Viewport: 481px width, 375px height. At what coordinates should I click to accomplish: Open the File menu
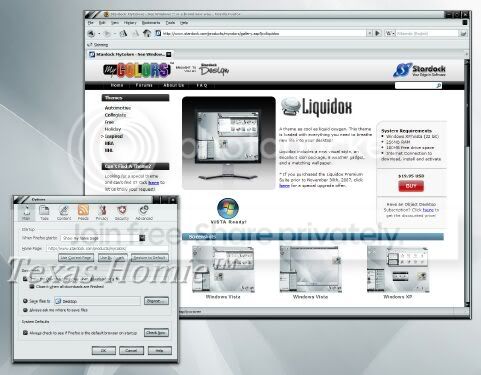(91, 23)
